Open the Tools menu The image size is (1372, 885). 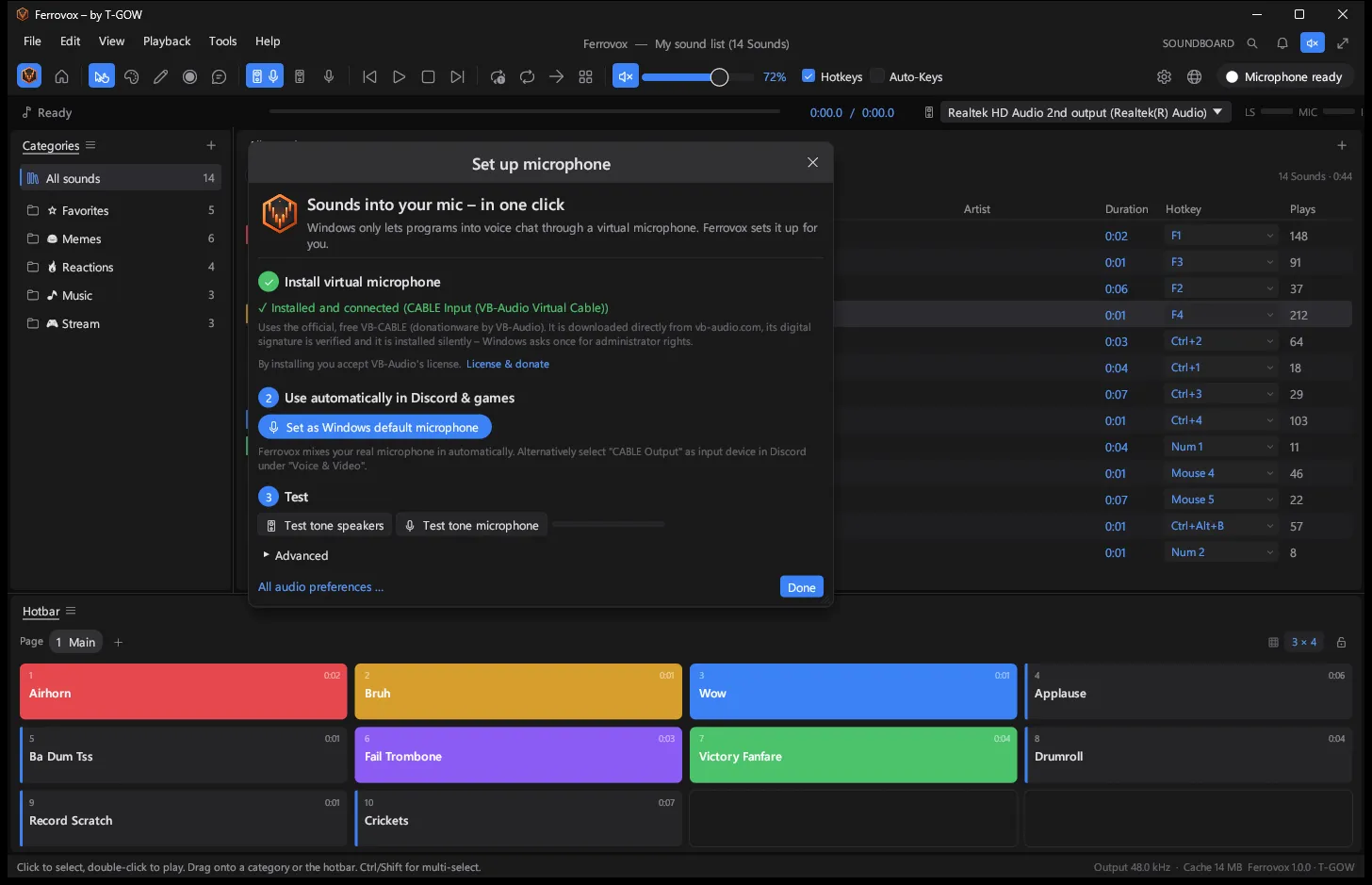click(x=222, y=41)
